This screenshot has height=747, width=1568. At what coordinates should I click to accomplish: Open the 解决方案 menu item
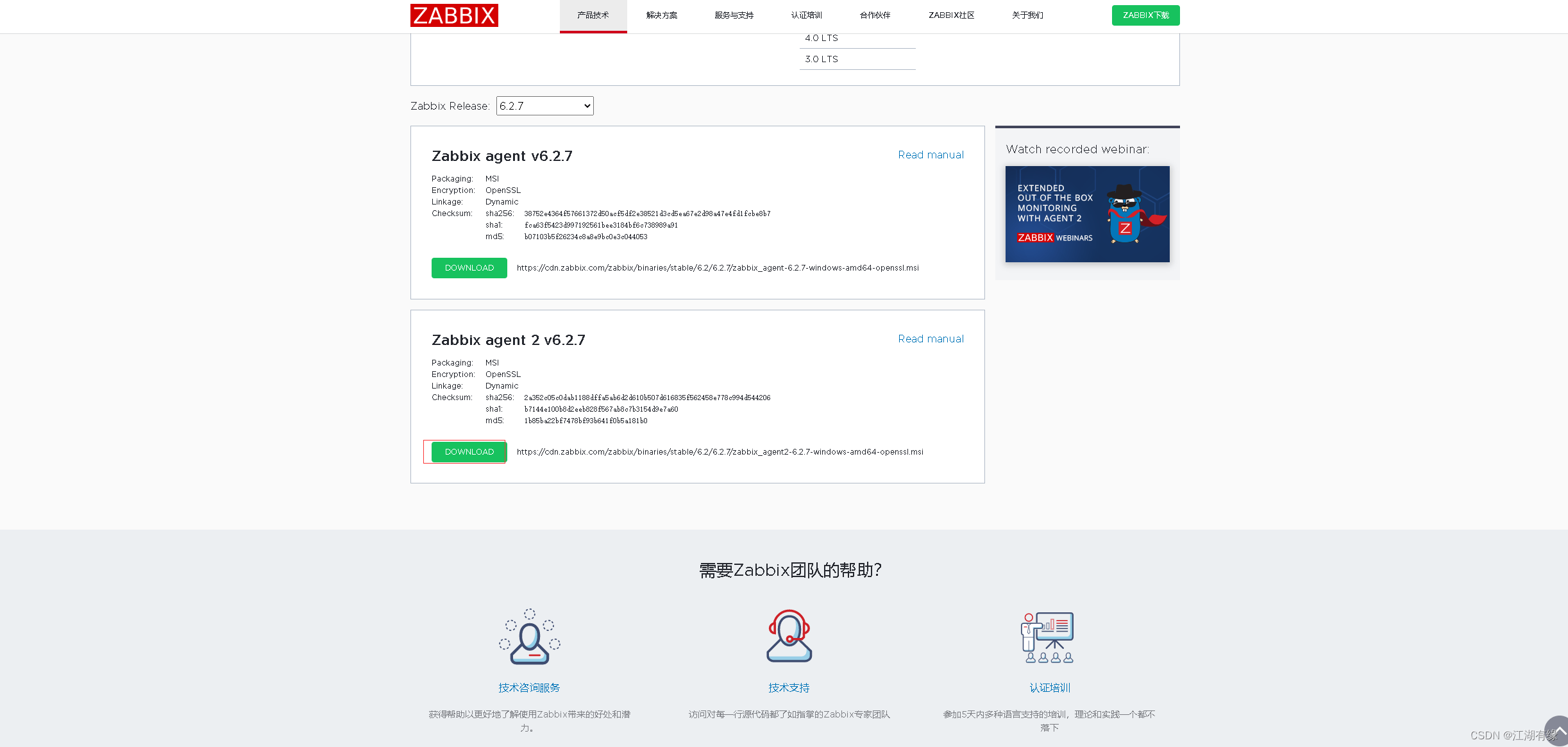[x=662, y=15]
